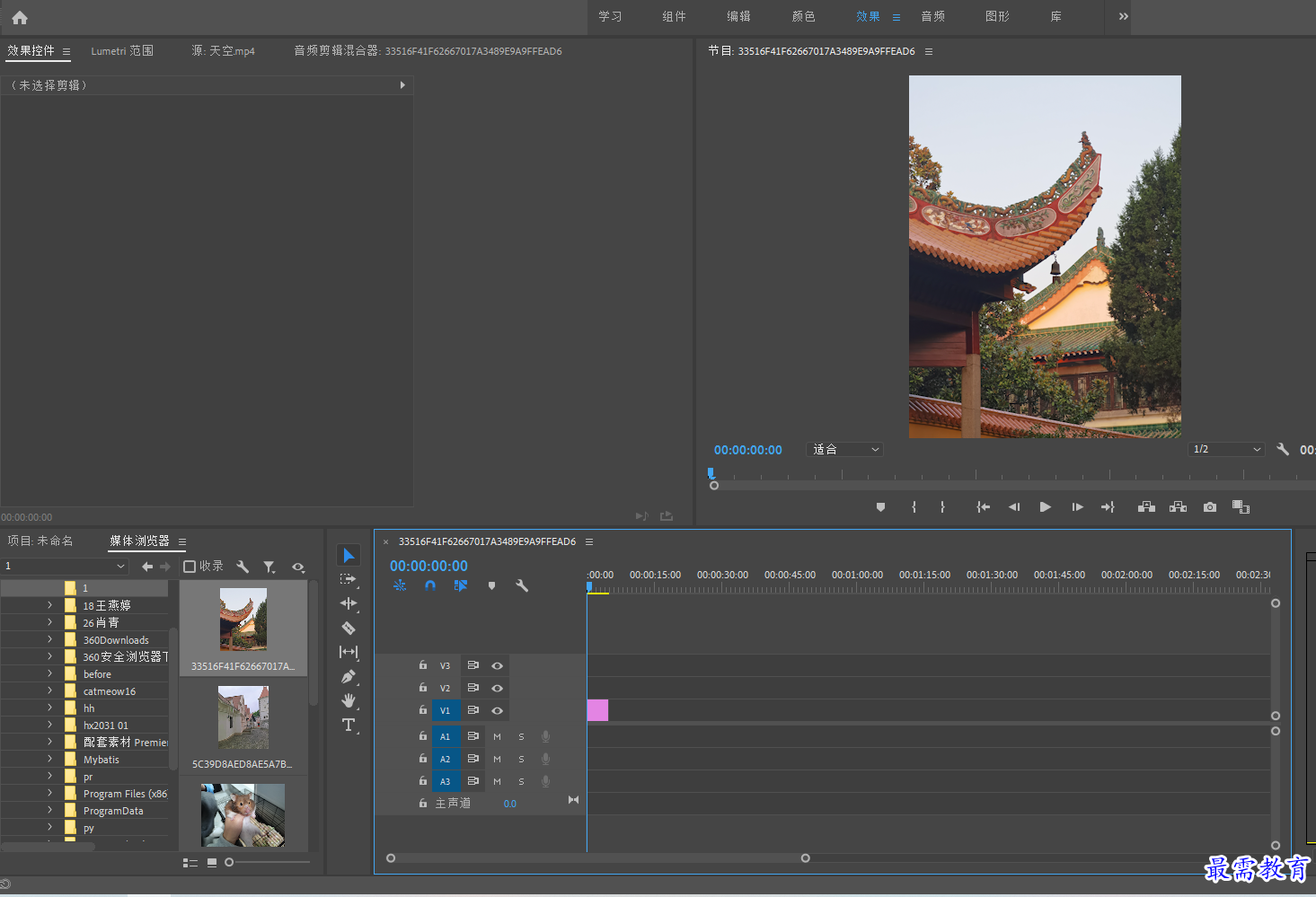Adjust media browser thumbnail size slider
The height and width of the screenshot is (897, 1316).
click(x=229, y=862)
